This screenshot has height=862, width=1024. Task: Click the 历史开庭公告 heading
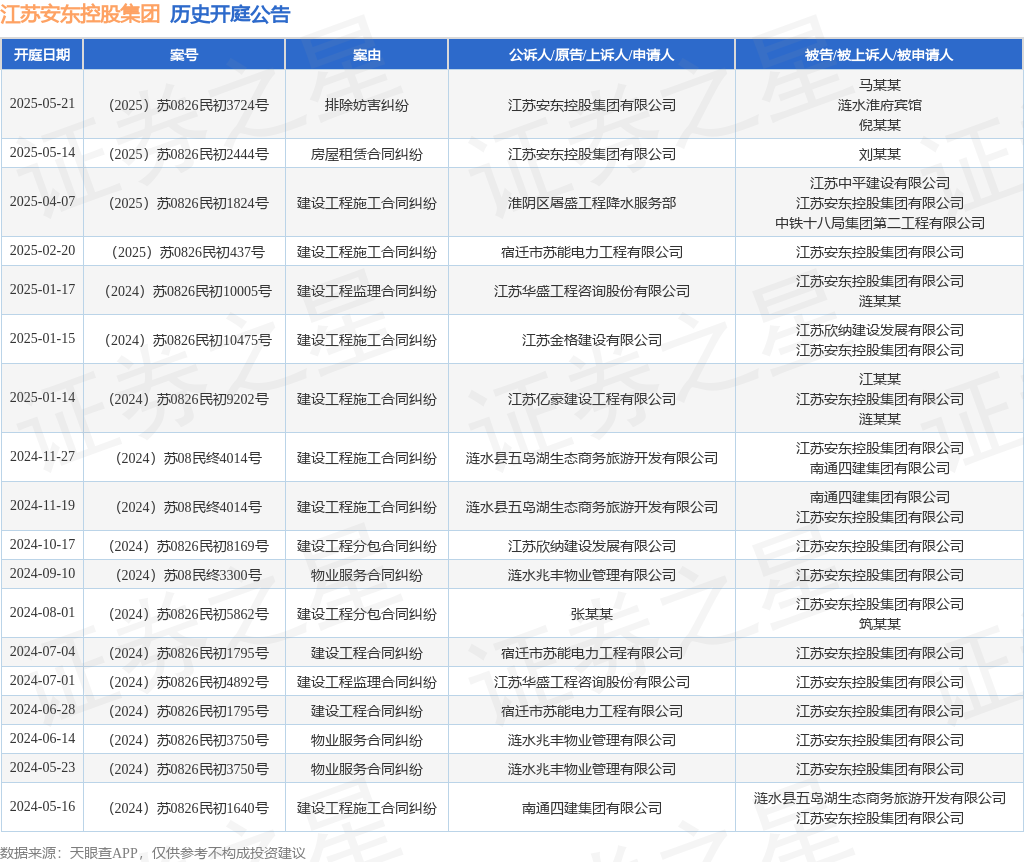click(231, 14)
